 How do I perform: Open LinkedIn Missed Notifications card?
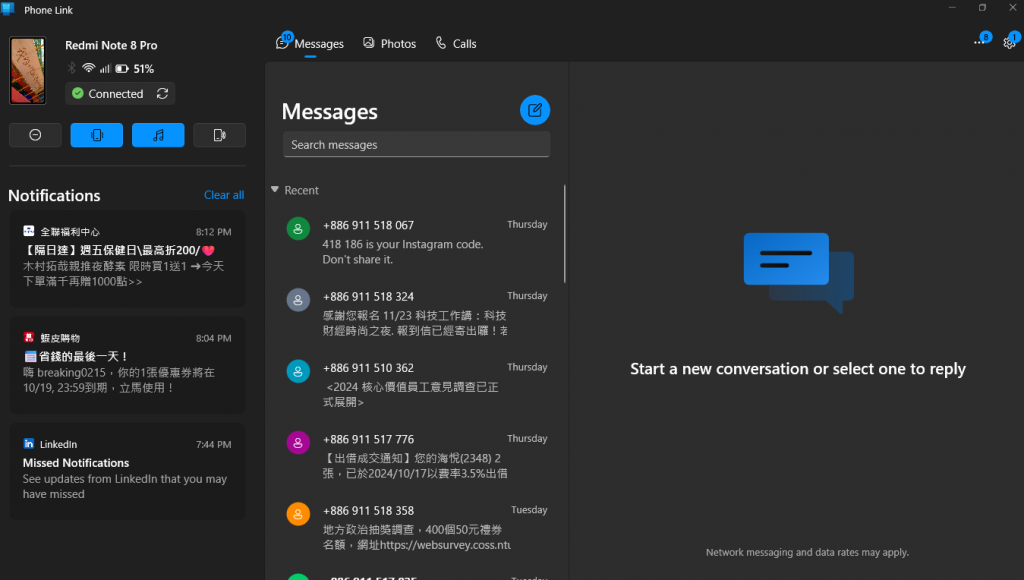pos(127,471)
